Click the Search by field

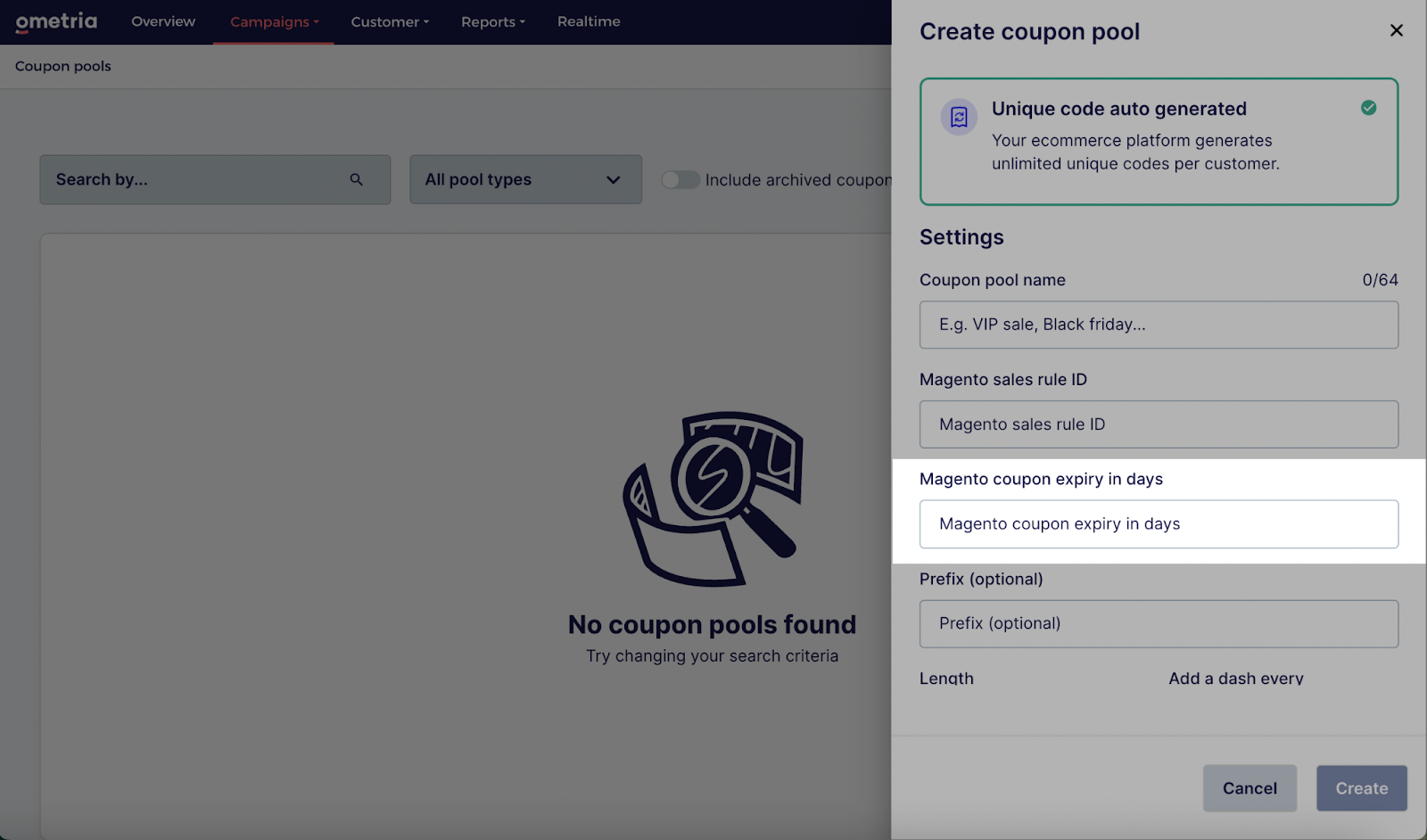tap(215, 179)
